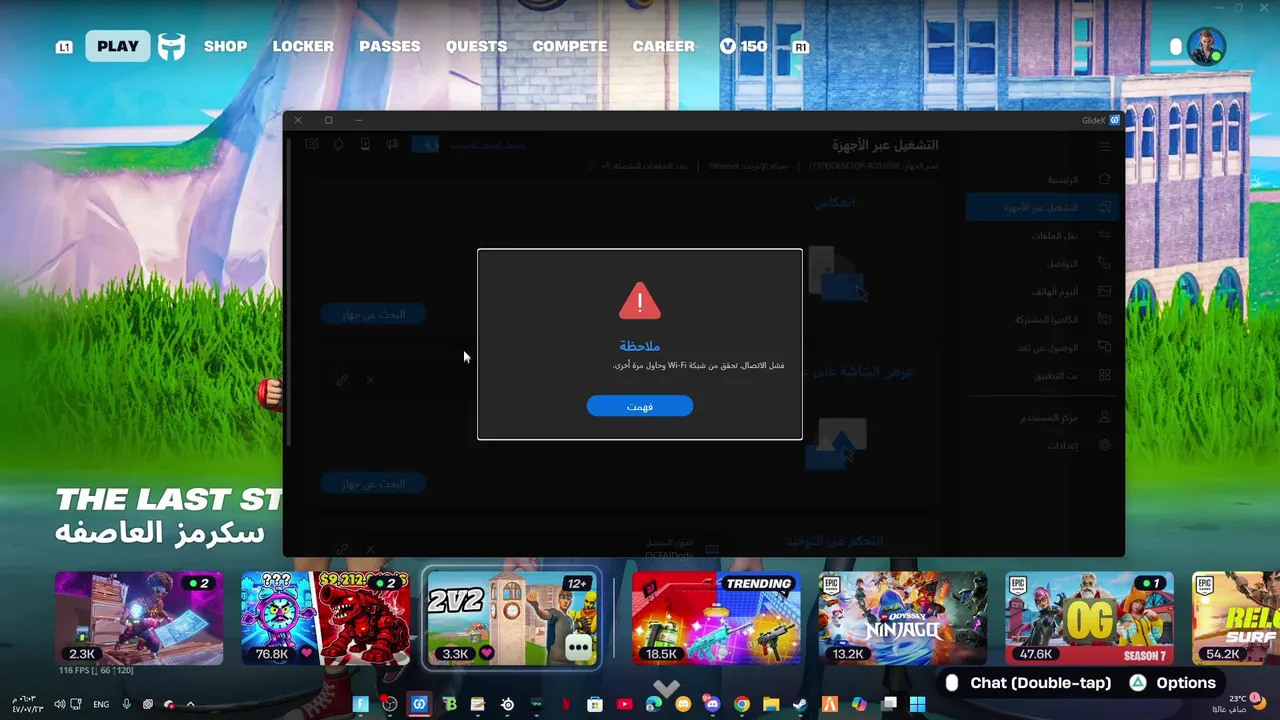Click the link icon in the upper device row

(342, 380)
